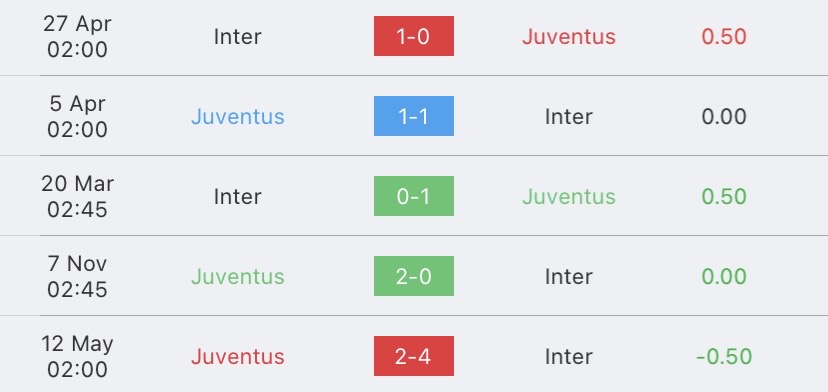
Task: Select the blue 1-1 score badge
Action: (x=413, y=116)
